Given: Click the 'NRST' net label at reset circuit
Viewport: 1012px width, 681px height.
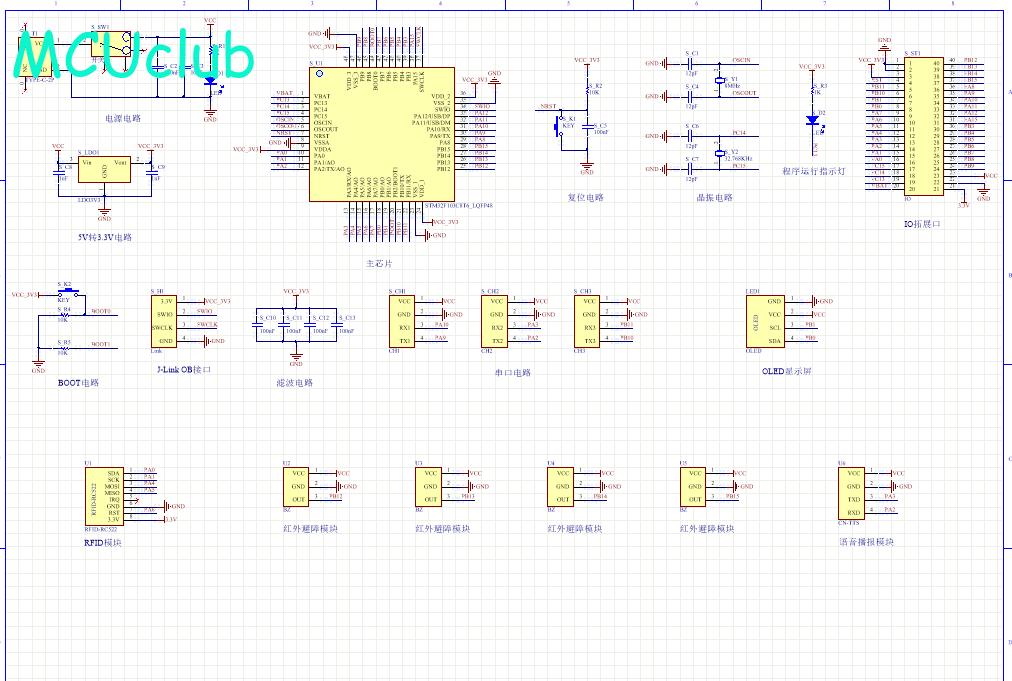Looking at the screenshot, I should tap(548, 107).
